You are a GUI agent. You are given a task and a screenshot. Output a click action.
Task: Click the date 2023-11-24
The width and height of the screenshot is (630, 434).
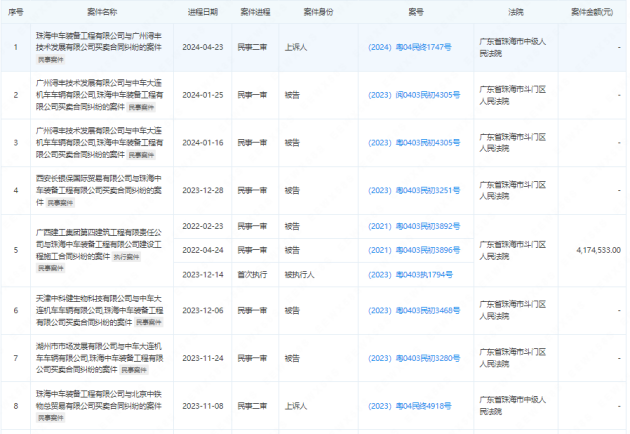[x=202, y=358]
